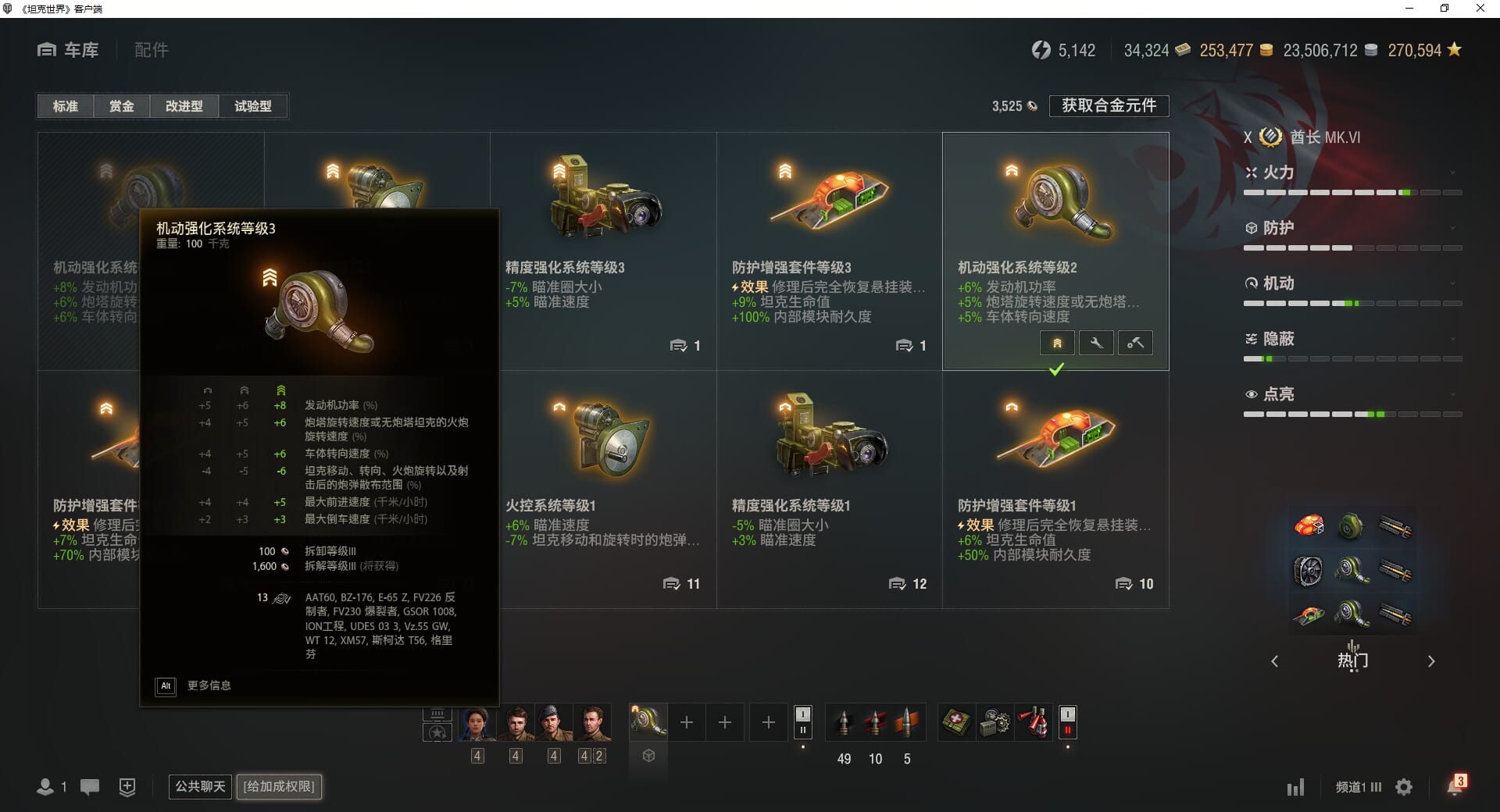Switch to the 赏金 equipment tab
The height and width of the screenshot is (812, 1500).
pos(121,106)
